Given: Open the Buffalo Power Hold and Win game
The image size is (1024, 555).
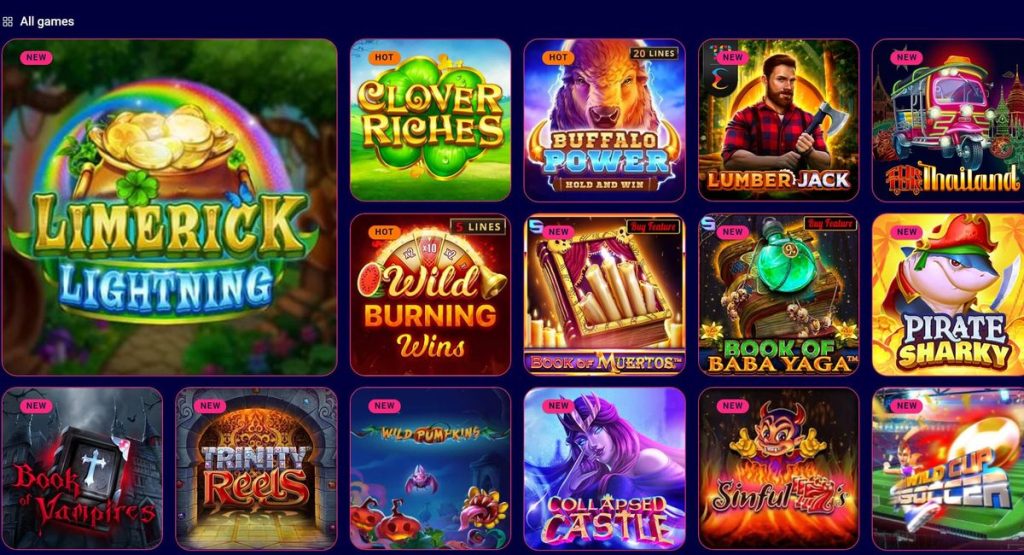Looking at the screenshot, I should click(605, 120).
